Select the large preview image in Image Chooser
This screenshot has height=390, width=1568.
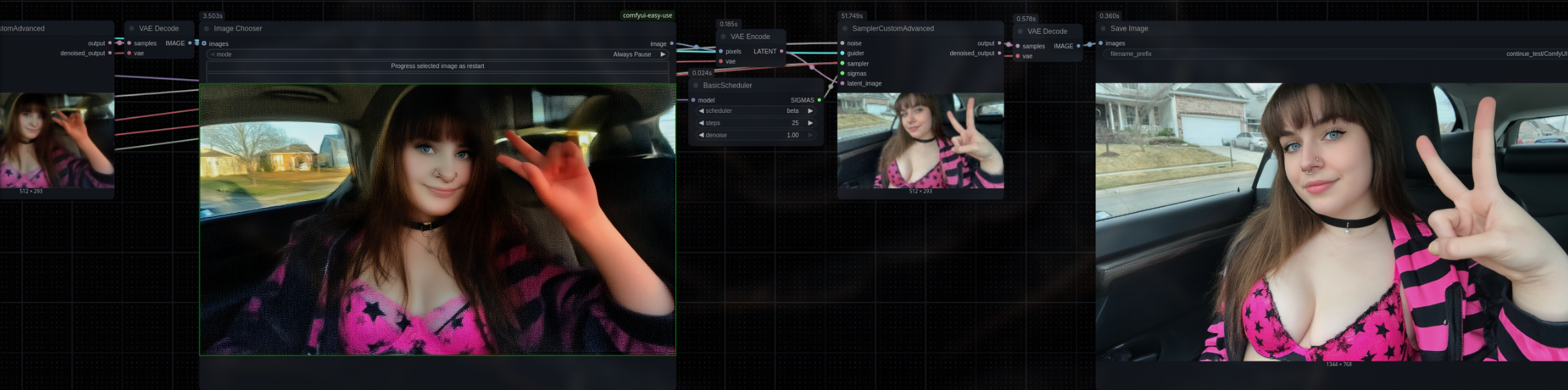coord(437,219)
